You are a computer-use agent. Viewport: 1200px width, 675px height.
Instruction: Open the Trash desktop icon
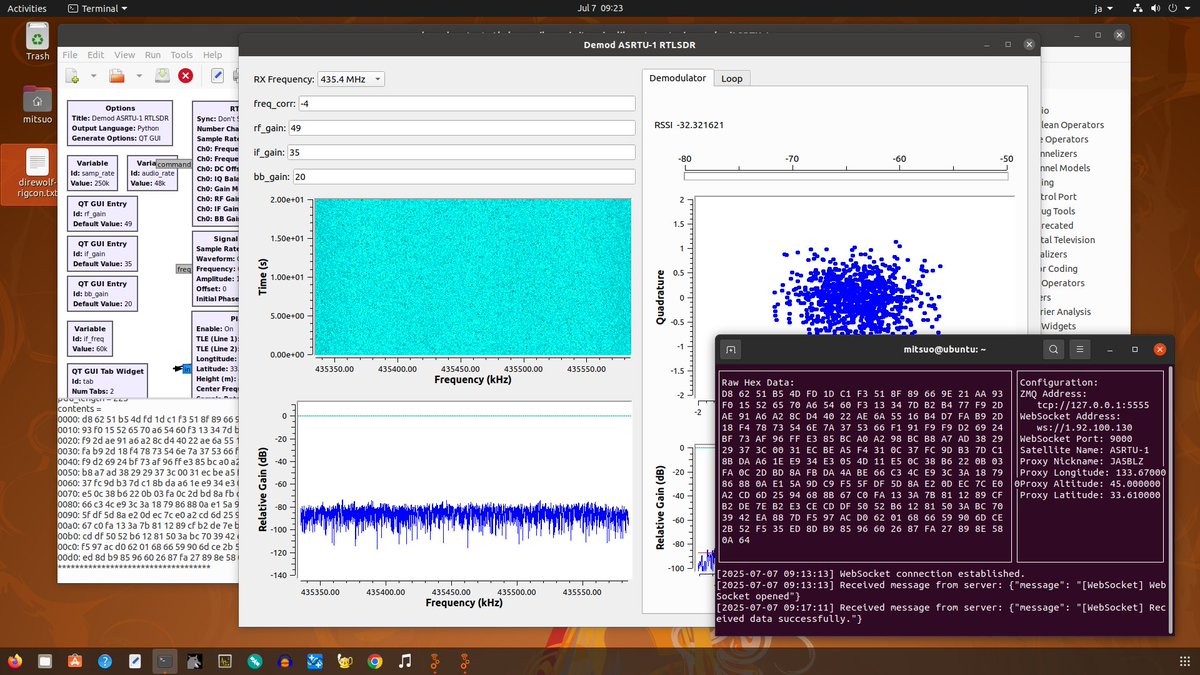click(37, 43)
